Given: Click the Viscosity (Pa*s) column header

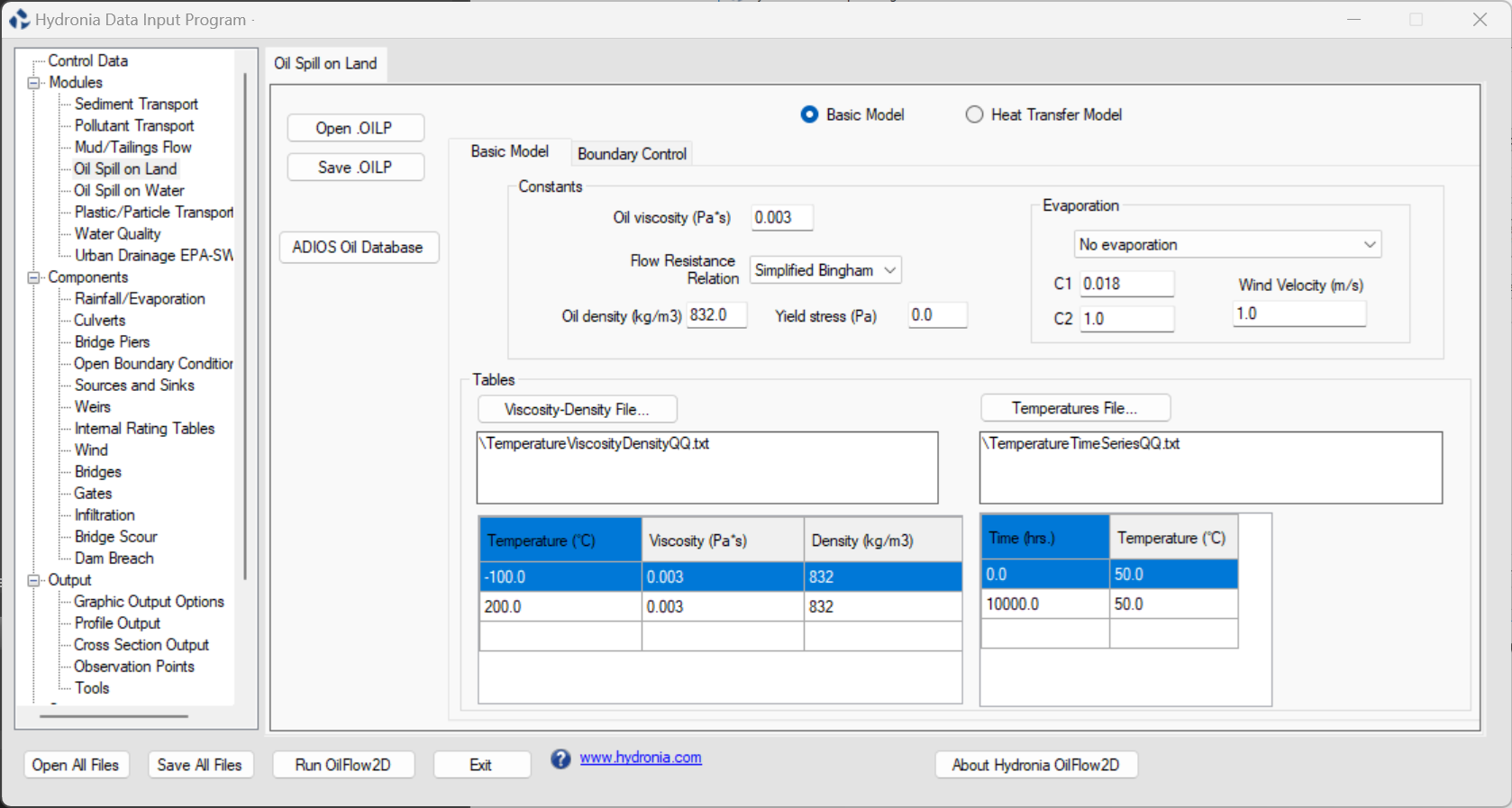Looking at the screenshot, I should point(723,540).
